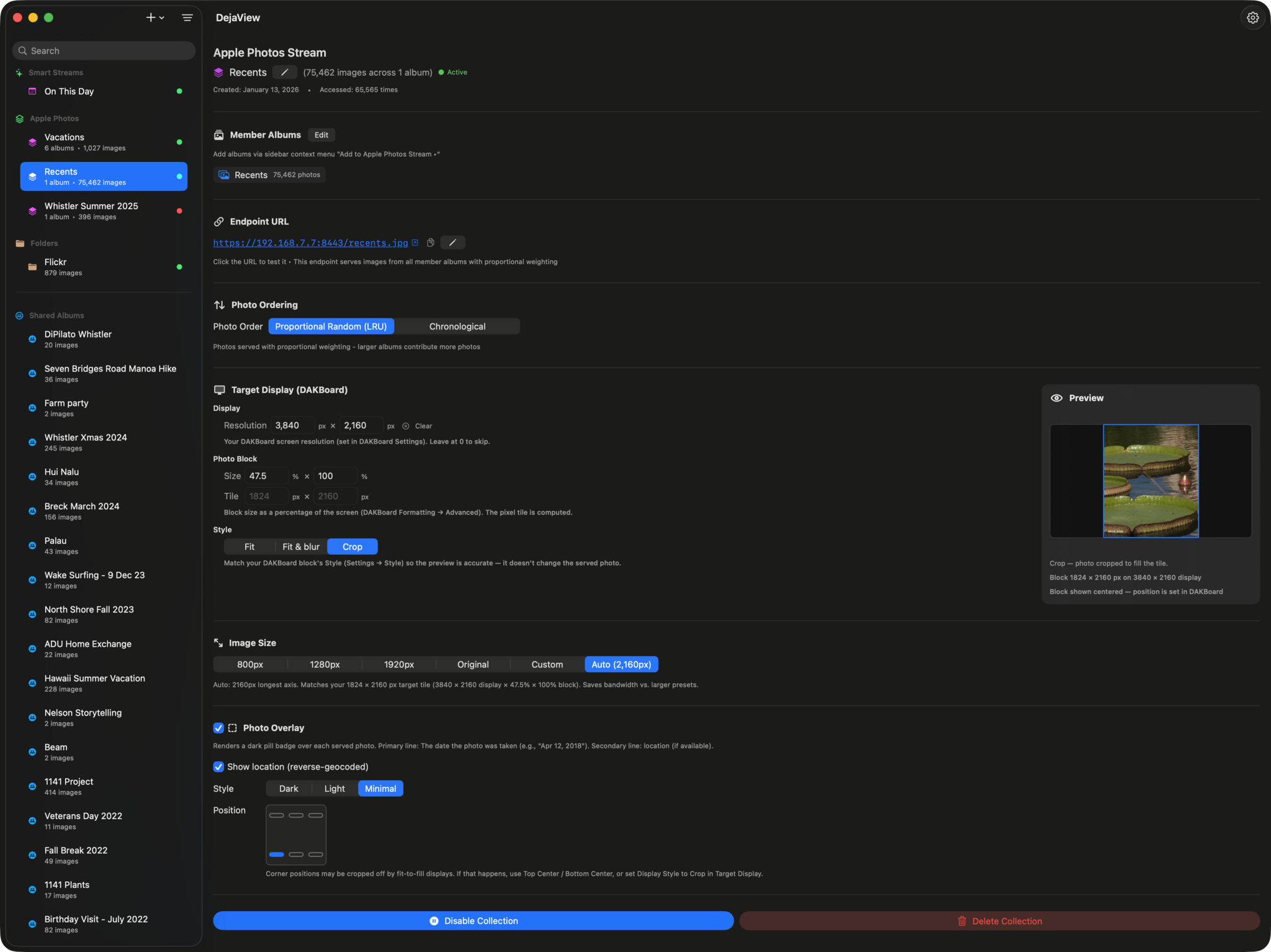Viewport: 1271px width, 952px height.
Task: Click the photo block width percent field
Action: click(266, 476)
